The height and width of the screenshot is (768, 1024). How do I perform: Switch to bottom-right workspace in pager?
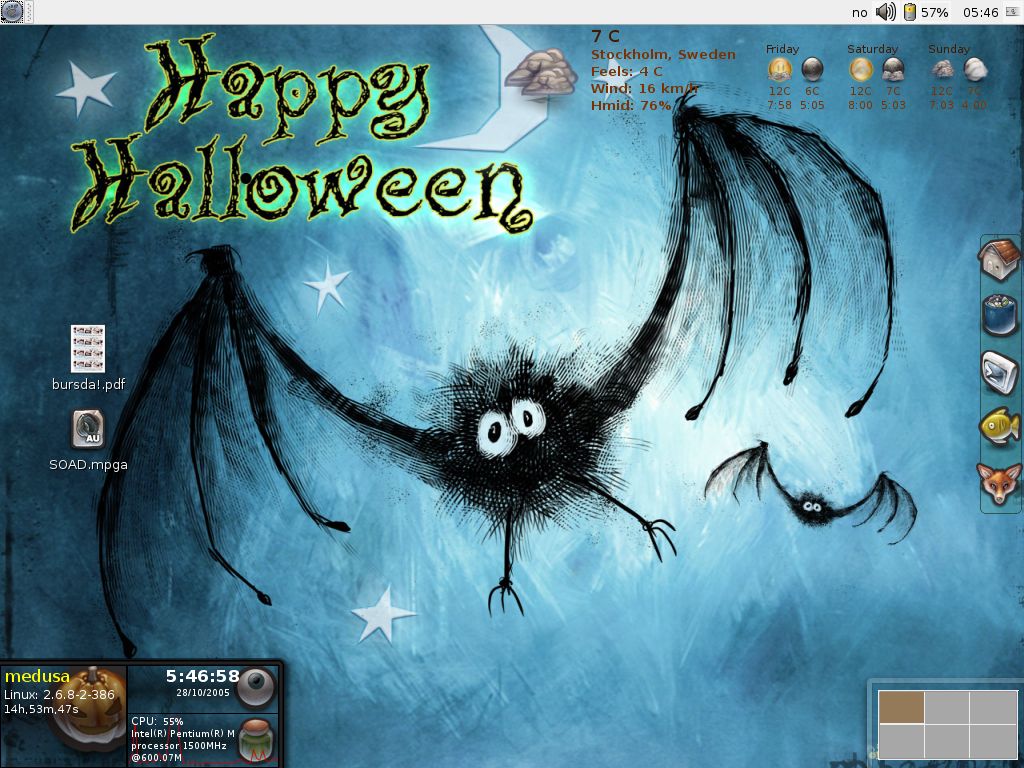pos(993,741)
